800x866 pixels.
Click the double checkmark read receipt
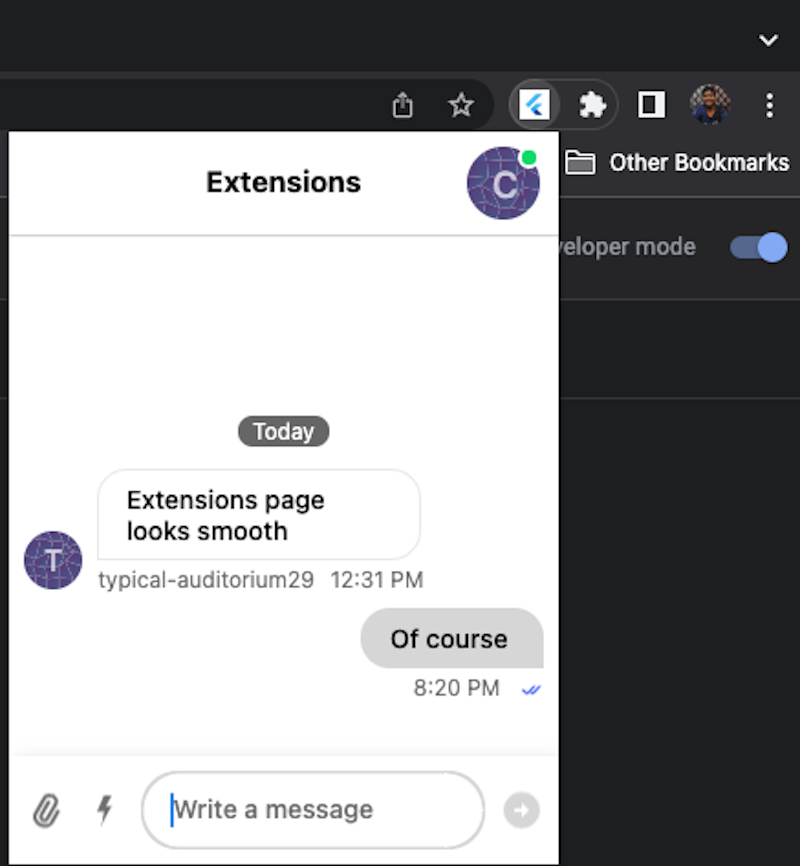point(532,689)
